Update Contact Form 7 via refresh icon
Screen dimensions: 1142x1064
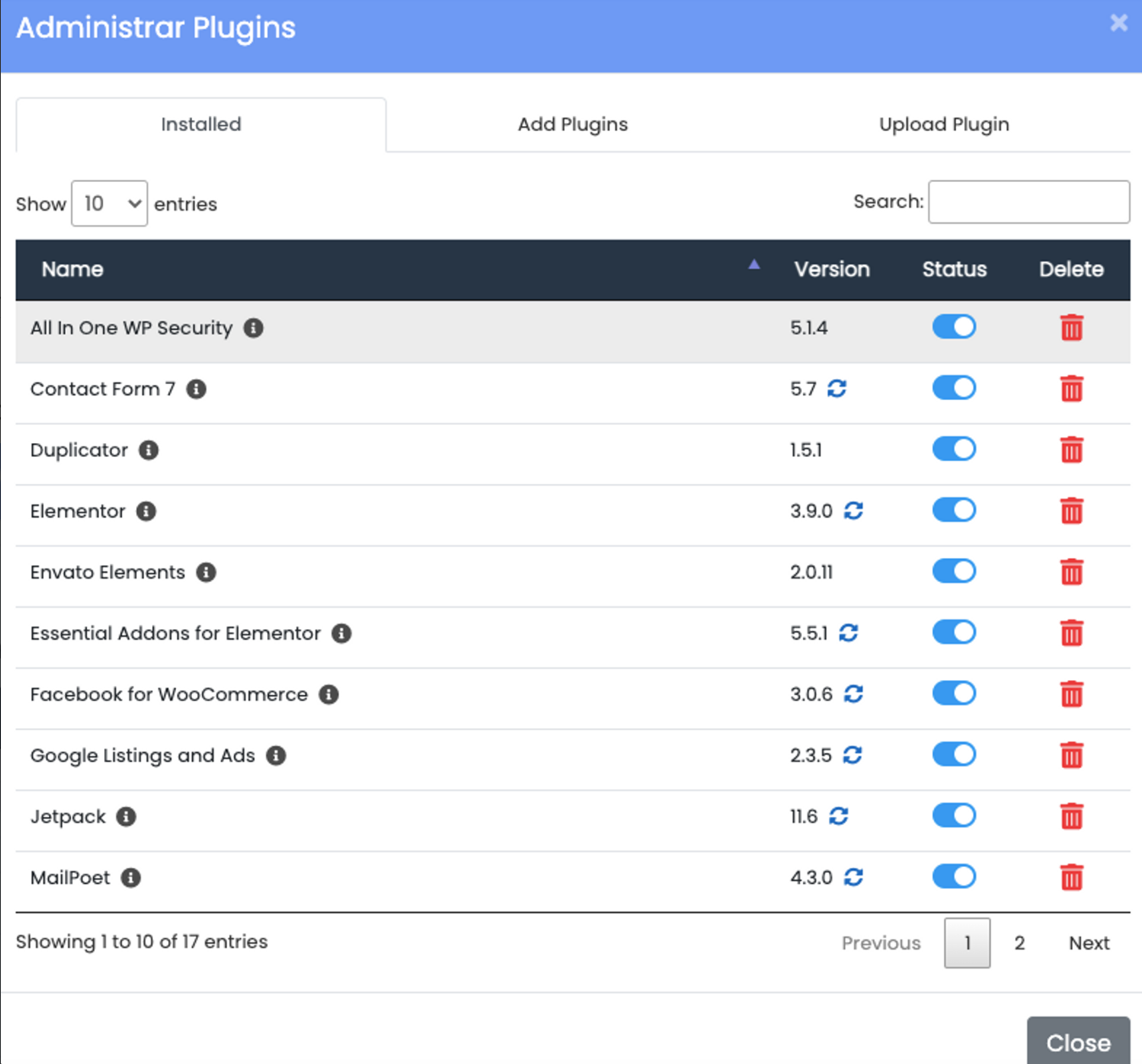pyautogui.click(x=837, y=389)
